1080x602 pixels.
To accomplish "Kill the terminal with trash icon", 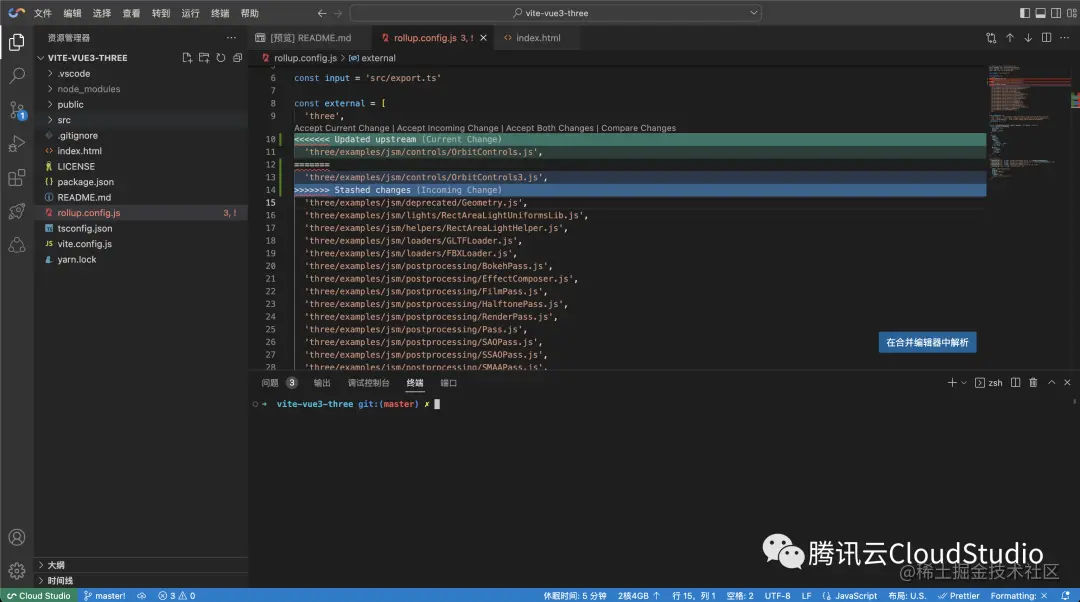I will (1033, 382).
